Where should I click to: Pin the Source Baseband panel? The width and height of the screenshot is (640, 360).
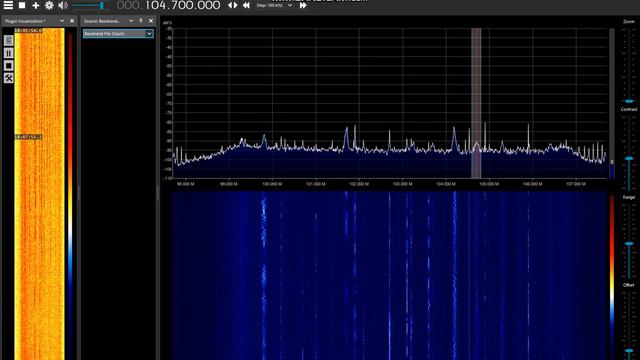click(141, 21)
